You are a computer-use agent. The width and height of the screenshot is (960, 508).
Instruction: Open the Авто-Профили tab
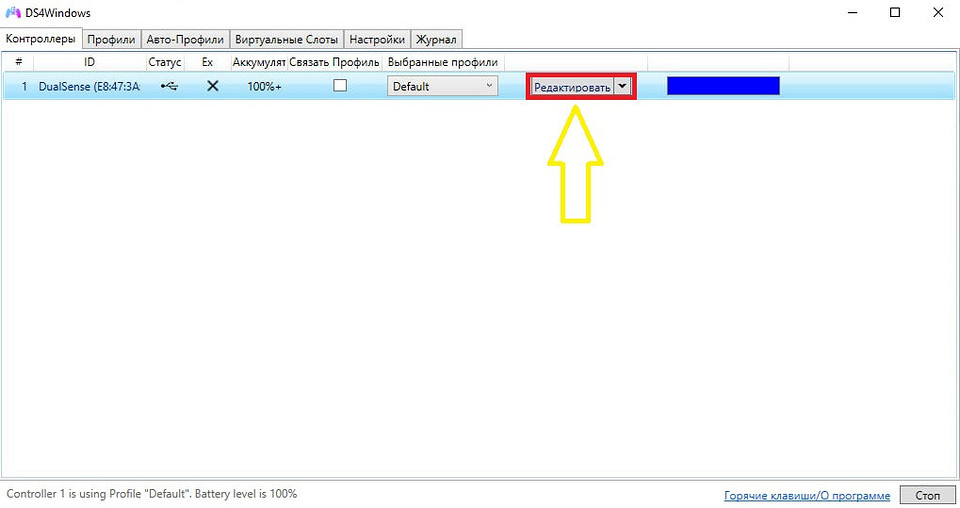click(x=184, y=40)
